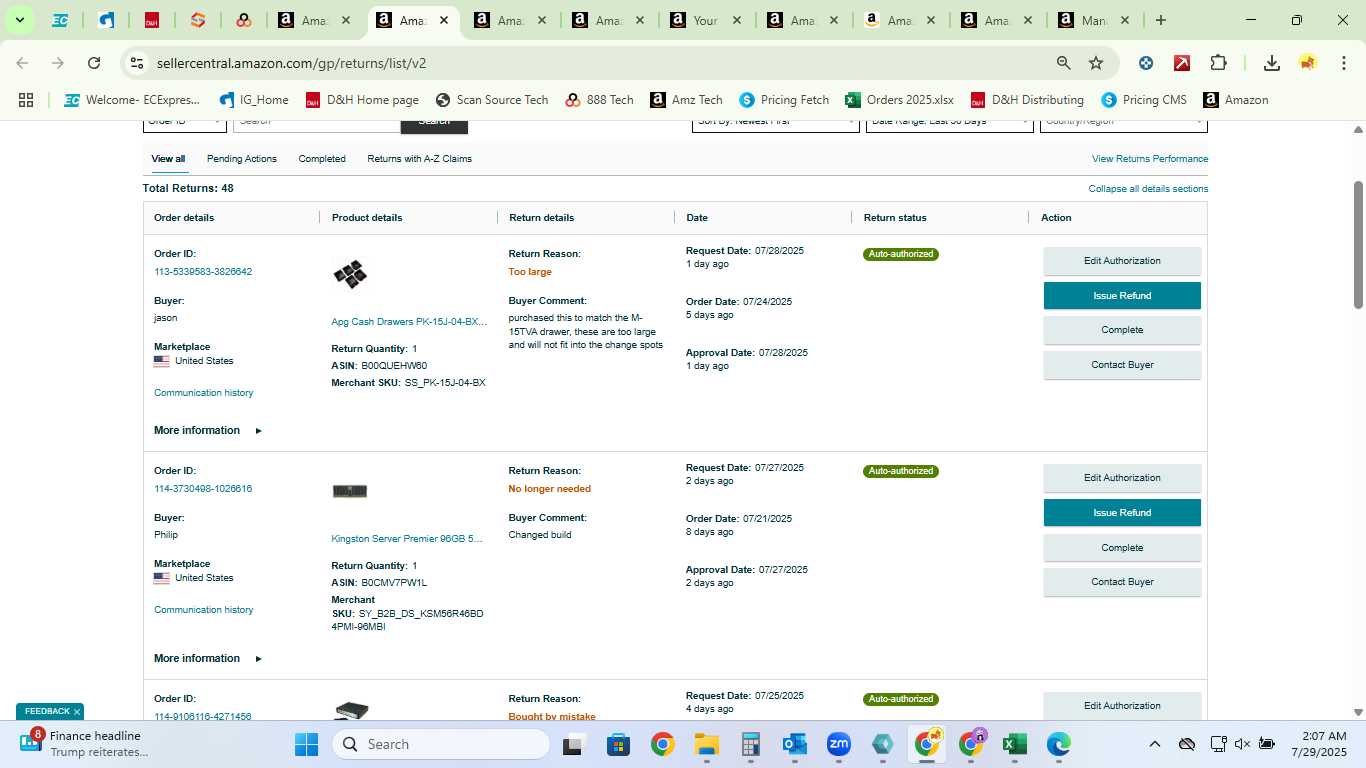Open D&H Home page bookmark
The image size is (1366, 768).
coord(362,100)
